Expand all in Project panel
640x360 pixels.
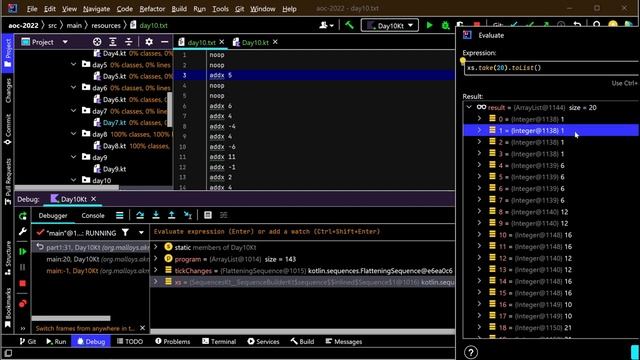113,42
